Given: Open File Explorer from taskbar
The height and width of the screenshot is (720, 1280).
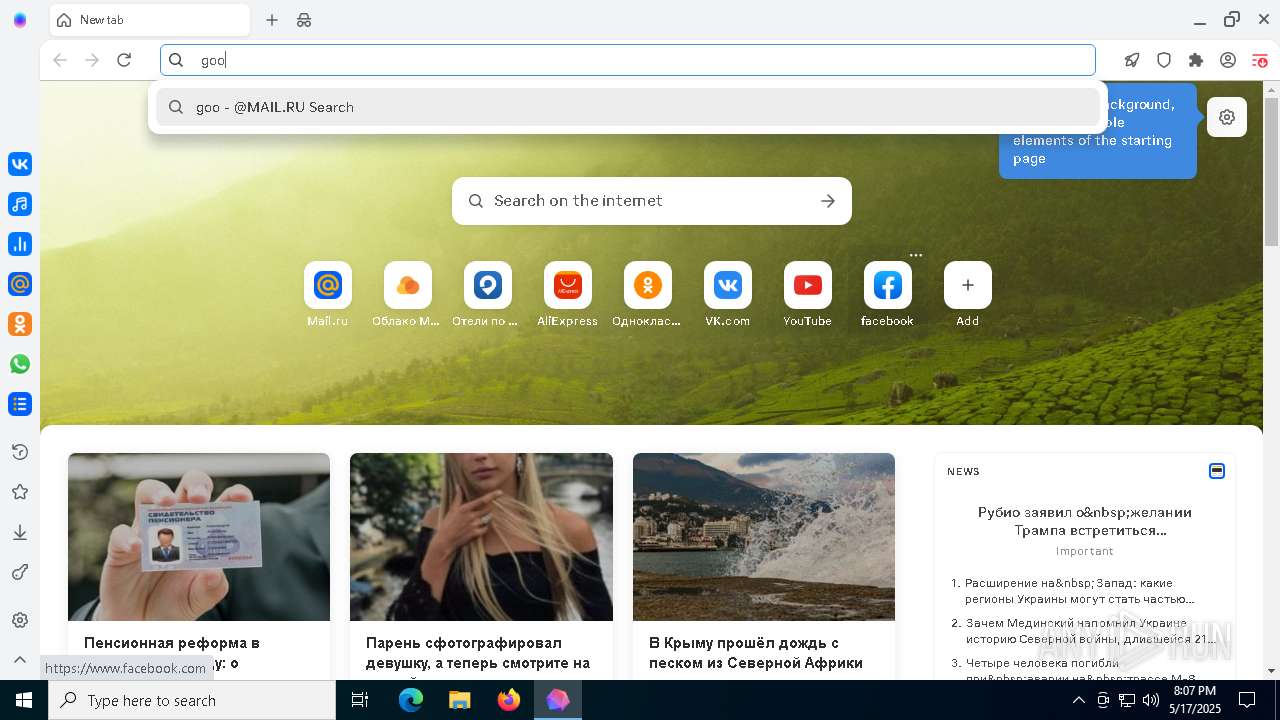Looking at the screenshot, I should coord(460,700).
